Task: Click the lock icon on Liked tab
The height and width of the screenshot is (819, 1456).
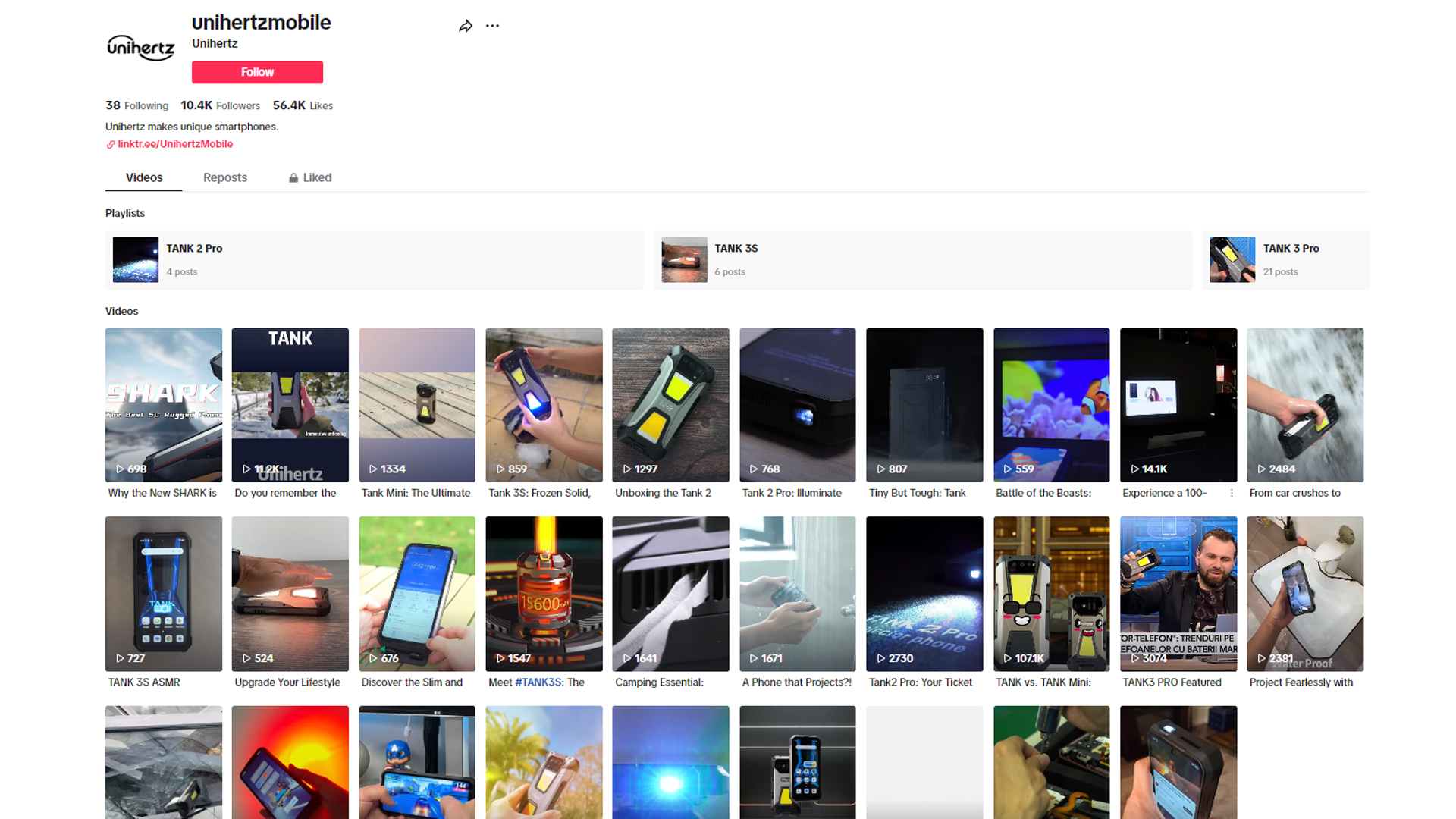Action: point(293,178)
